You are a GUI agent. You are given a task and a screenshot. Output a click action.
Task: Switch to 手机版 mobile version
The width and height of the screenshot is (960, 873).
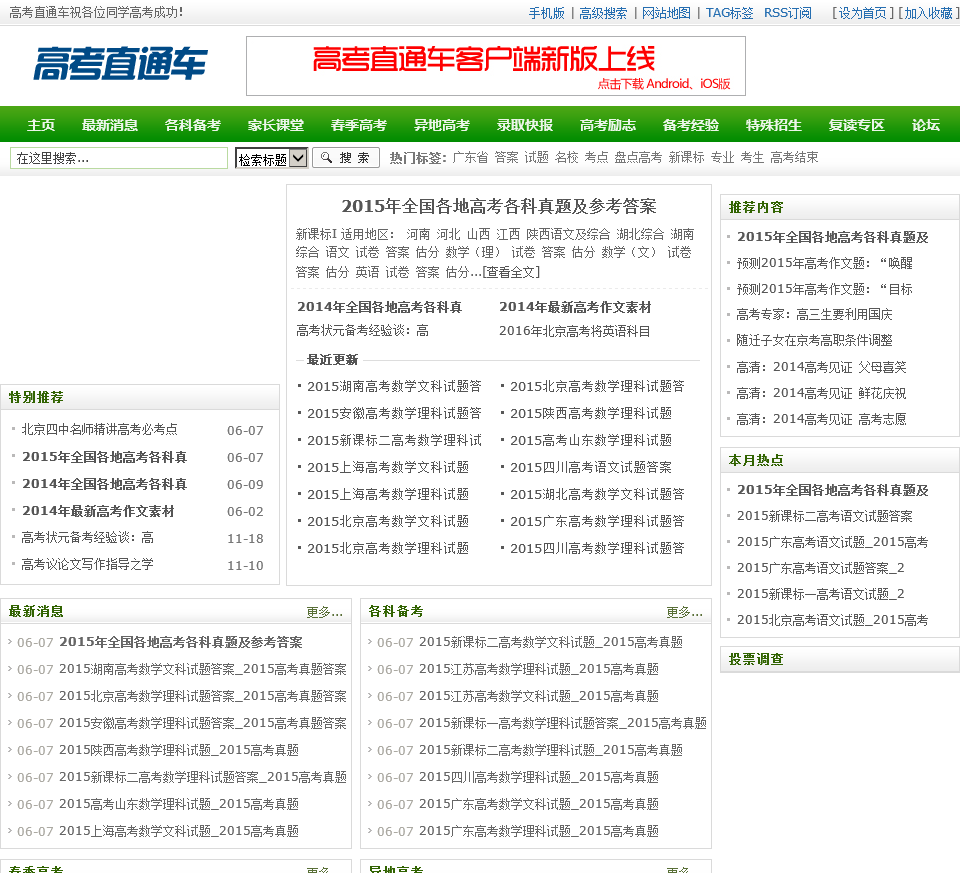coord(547,13)
